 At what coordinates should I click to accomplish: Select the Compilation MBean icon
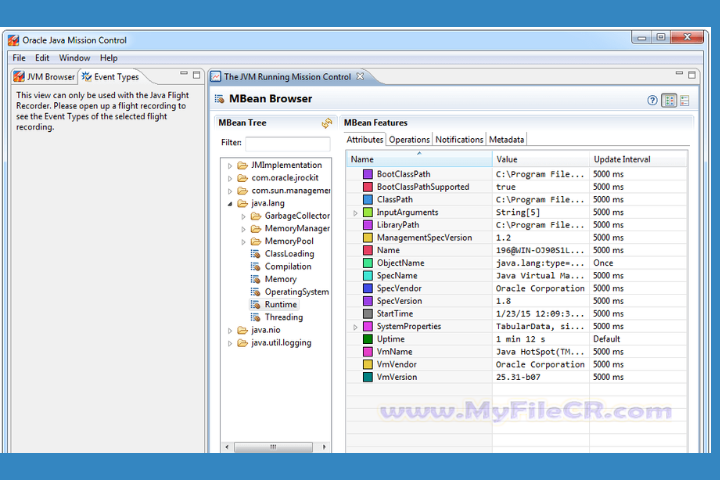pyautogui.click(x=255, y=266)
